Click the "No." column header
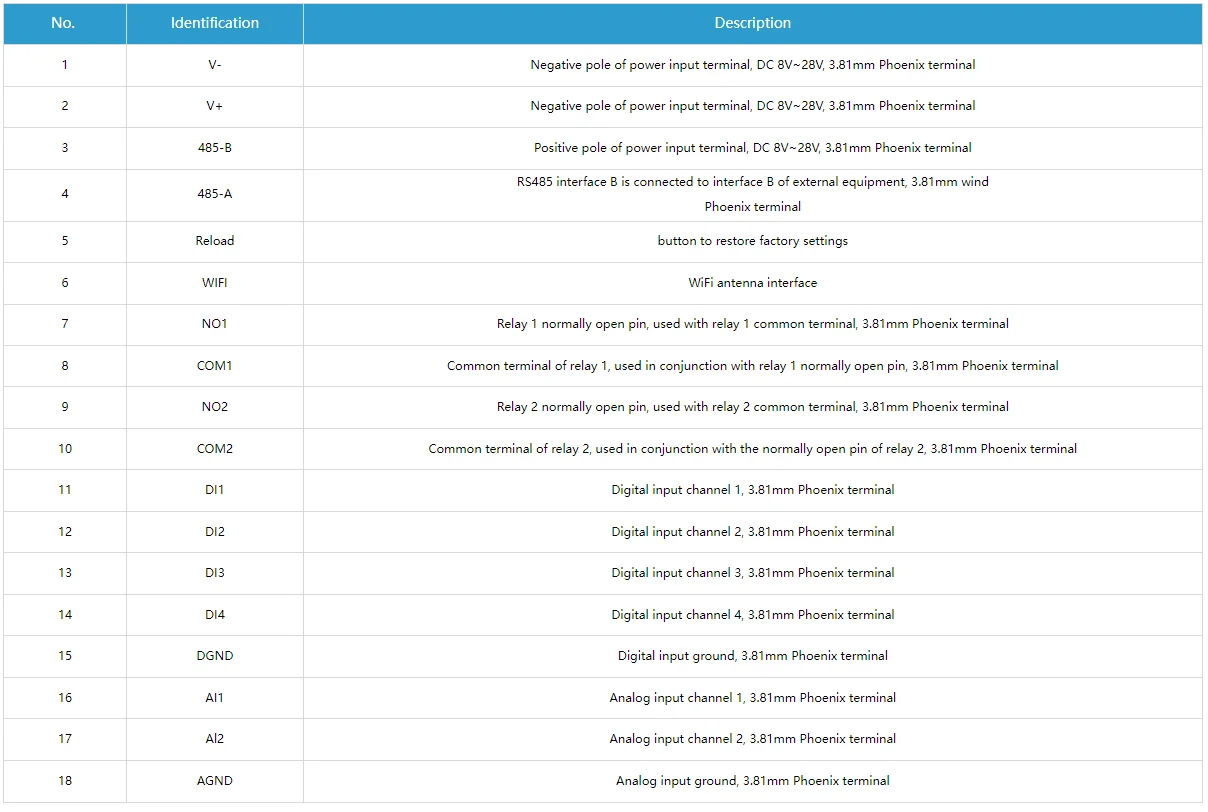This screenshot has width=1208, height=812. [x=63, y=23]
